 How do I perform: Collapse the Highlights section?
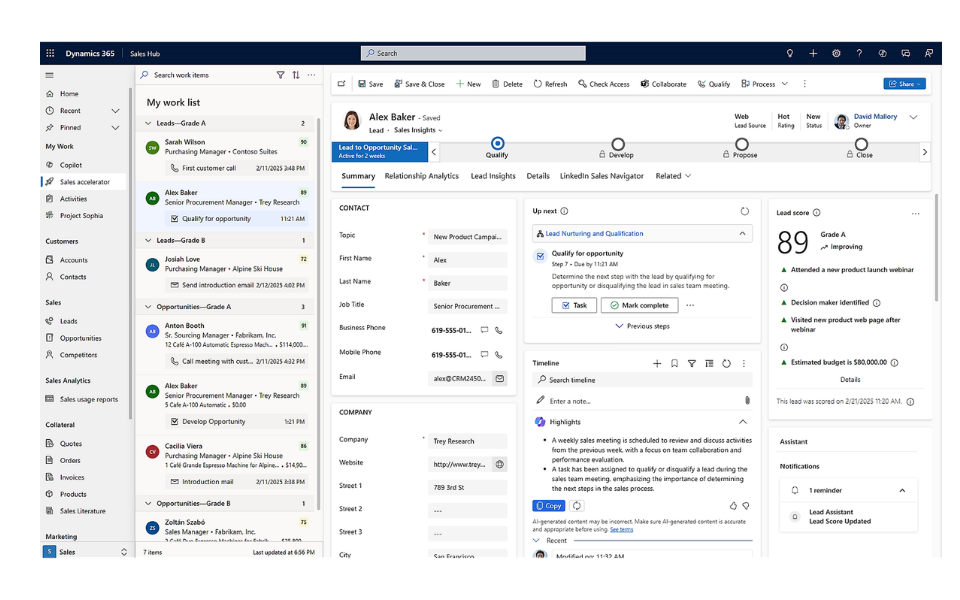tap(743, 422)
